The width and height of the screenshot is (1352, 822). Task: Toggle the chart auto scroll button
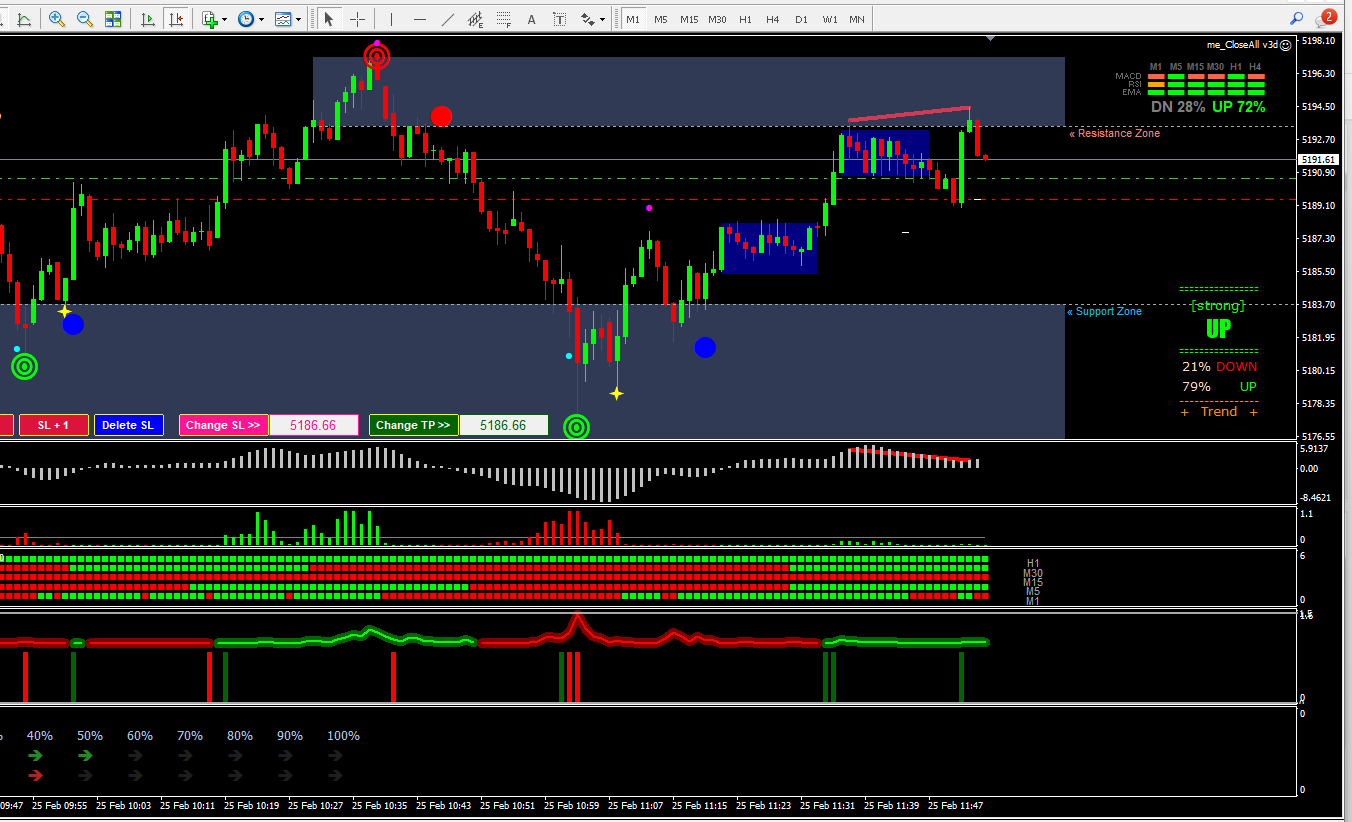pos(148,19)
